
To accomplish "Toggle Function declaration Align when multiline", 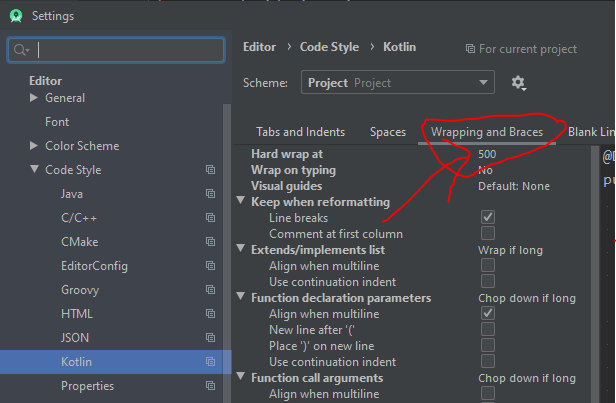I will [488, 314].
